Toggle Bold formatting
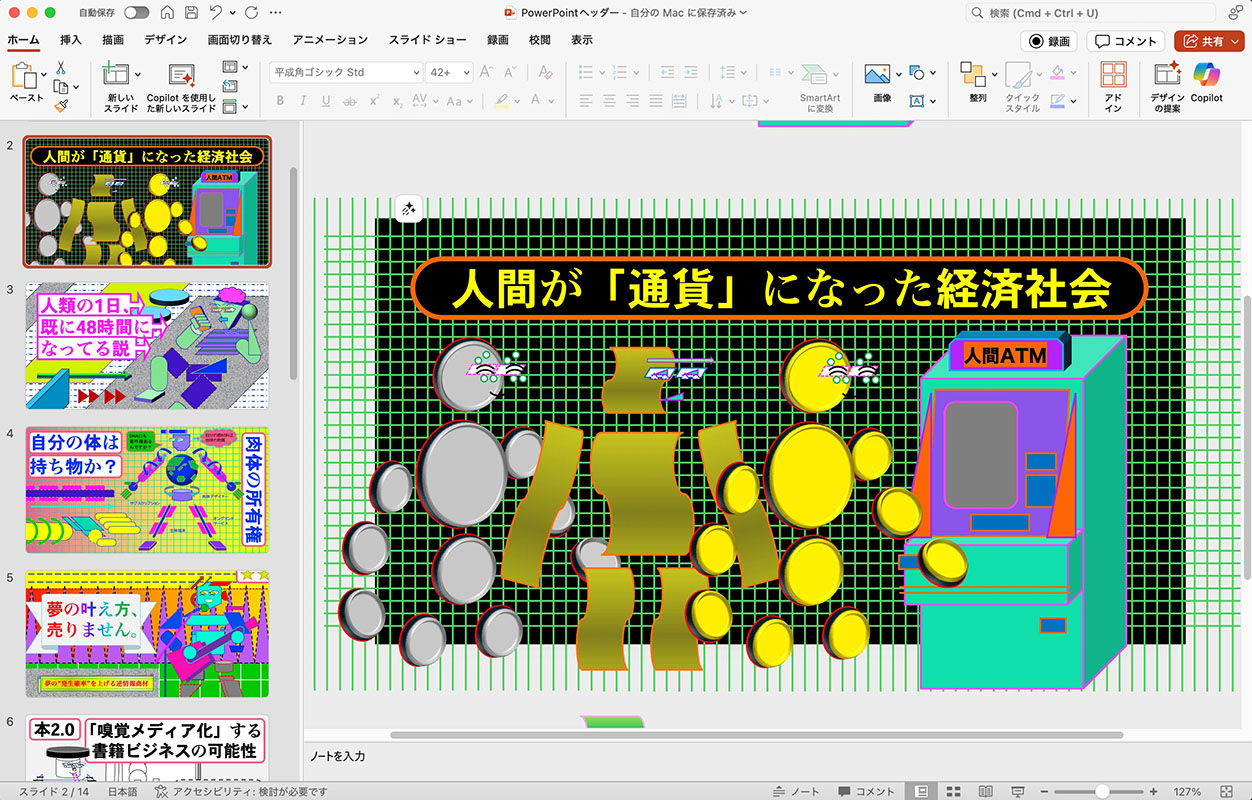The image size is (1252, 800). coord(280,101)
